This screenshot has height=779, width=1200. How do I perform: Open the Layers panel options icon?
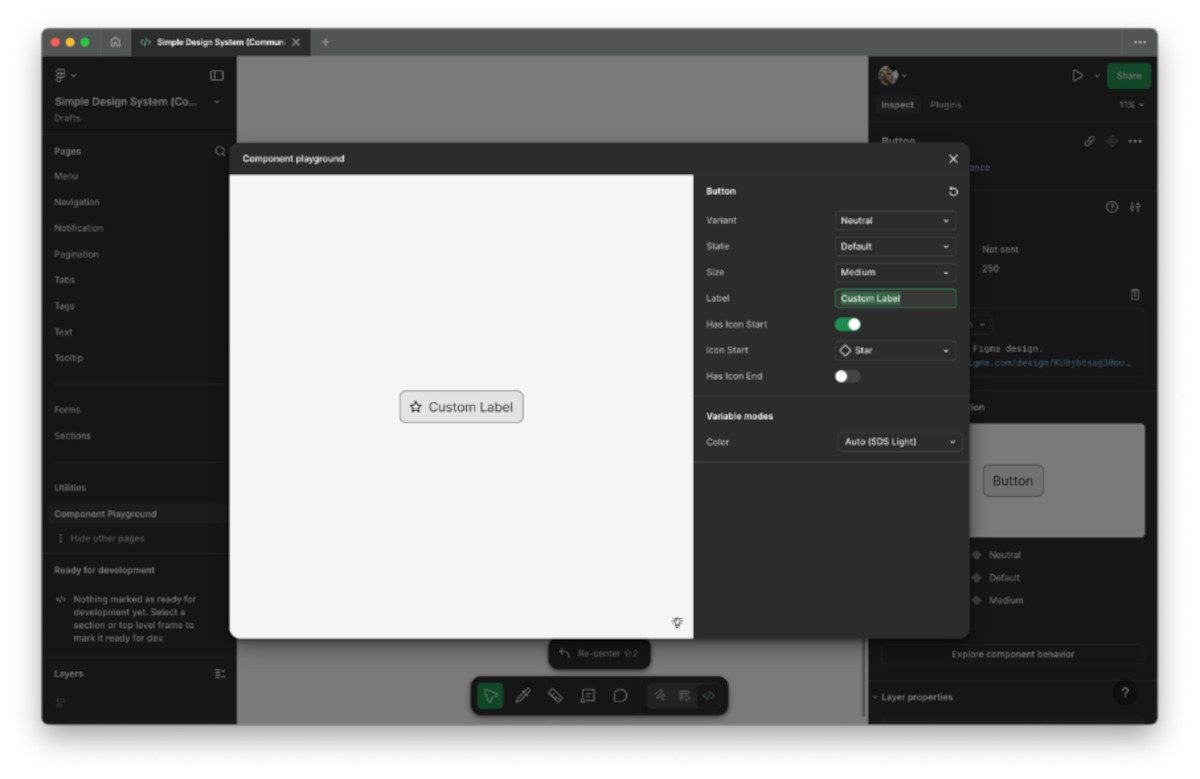pos(220,674)
